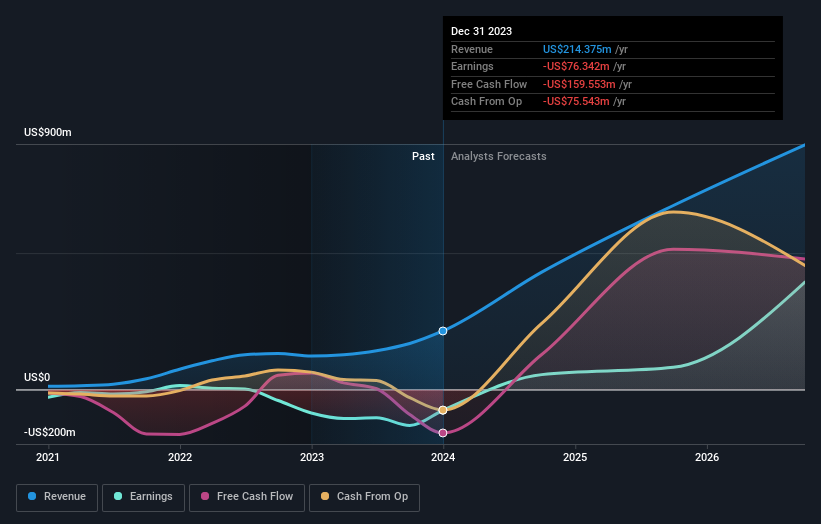The height and width of the screenshot is (524, 821).
Task: Click the 'Free Cash Flow' row label in tooltip
Action: pos(489,84)
